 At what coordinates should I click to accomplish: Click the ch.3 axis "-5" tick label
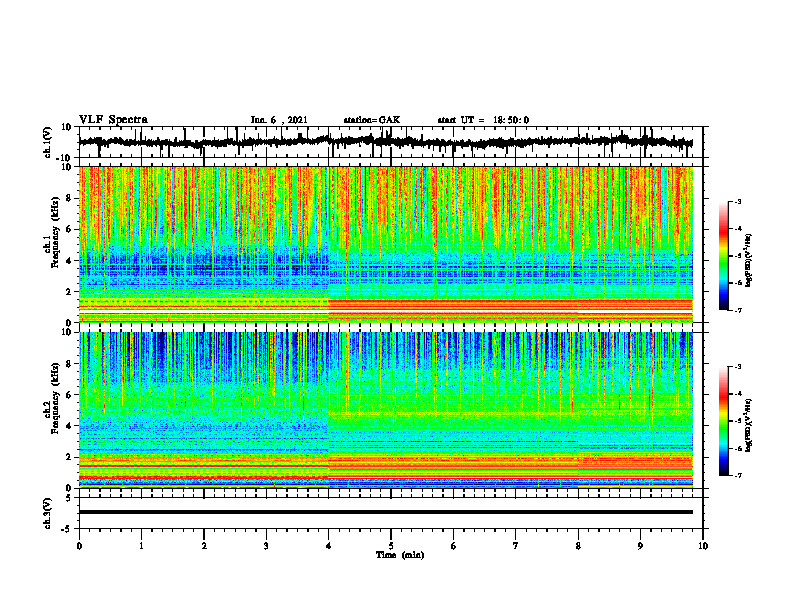tap(68, 529)
